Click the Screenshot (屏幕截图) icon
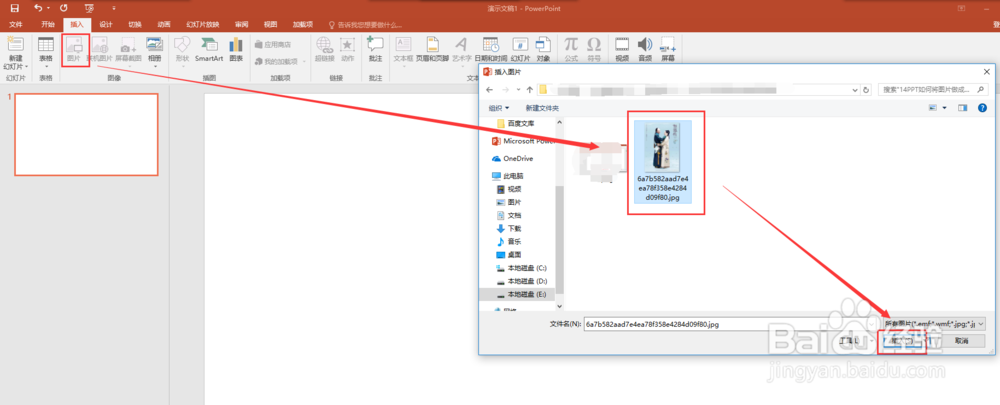The width and height of the screenshot is (1000, 405). pos(128,50)
